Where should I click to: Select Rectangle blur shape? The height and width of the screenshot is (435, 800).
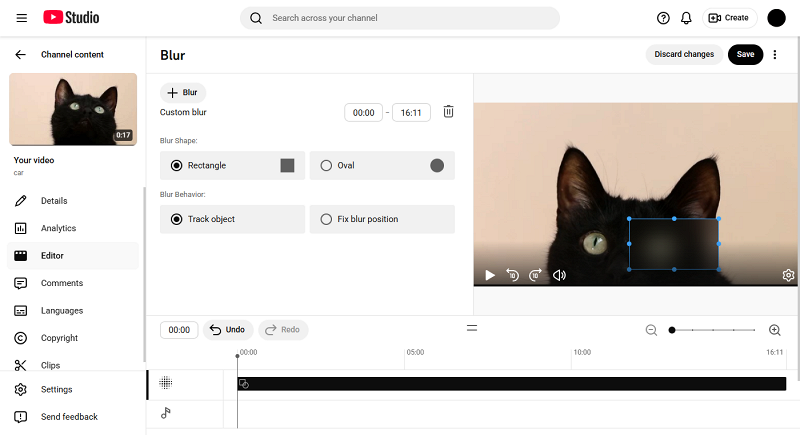pos(232,166)
